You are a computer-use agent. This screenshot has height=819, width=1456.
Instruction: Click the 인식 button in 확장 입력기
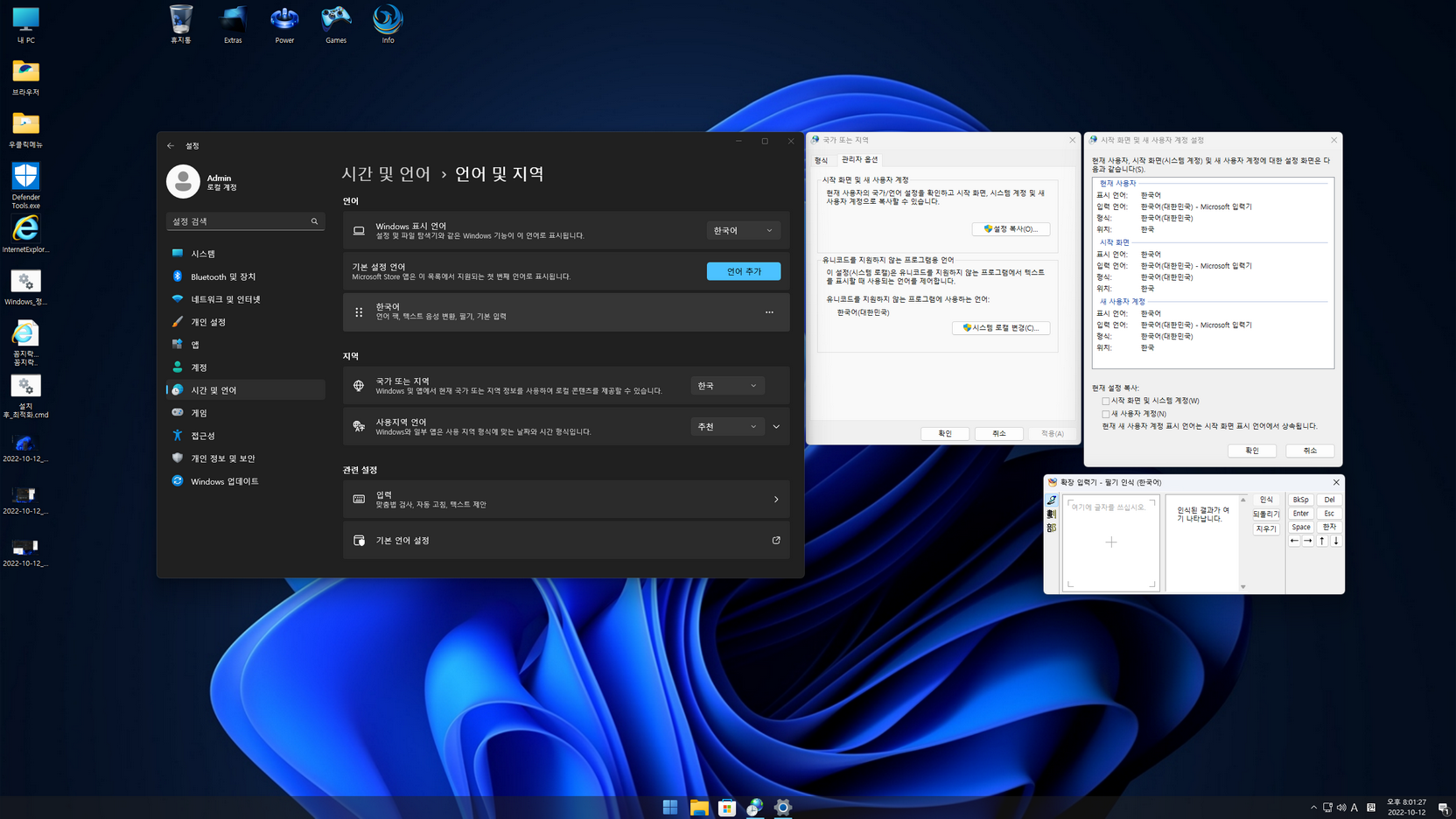1266,500
